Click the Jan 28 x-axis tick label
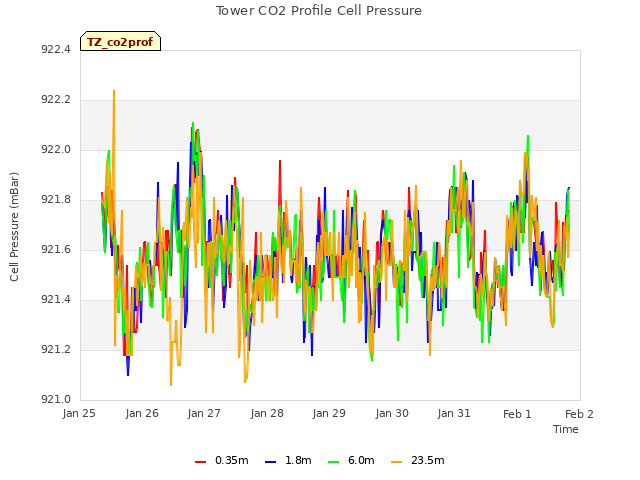 pos(267,413)
